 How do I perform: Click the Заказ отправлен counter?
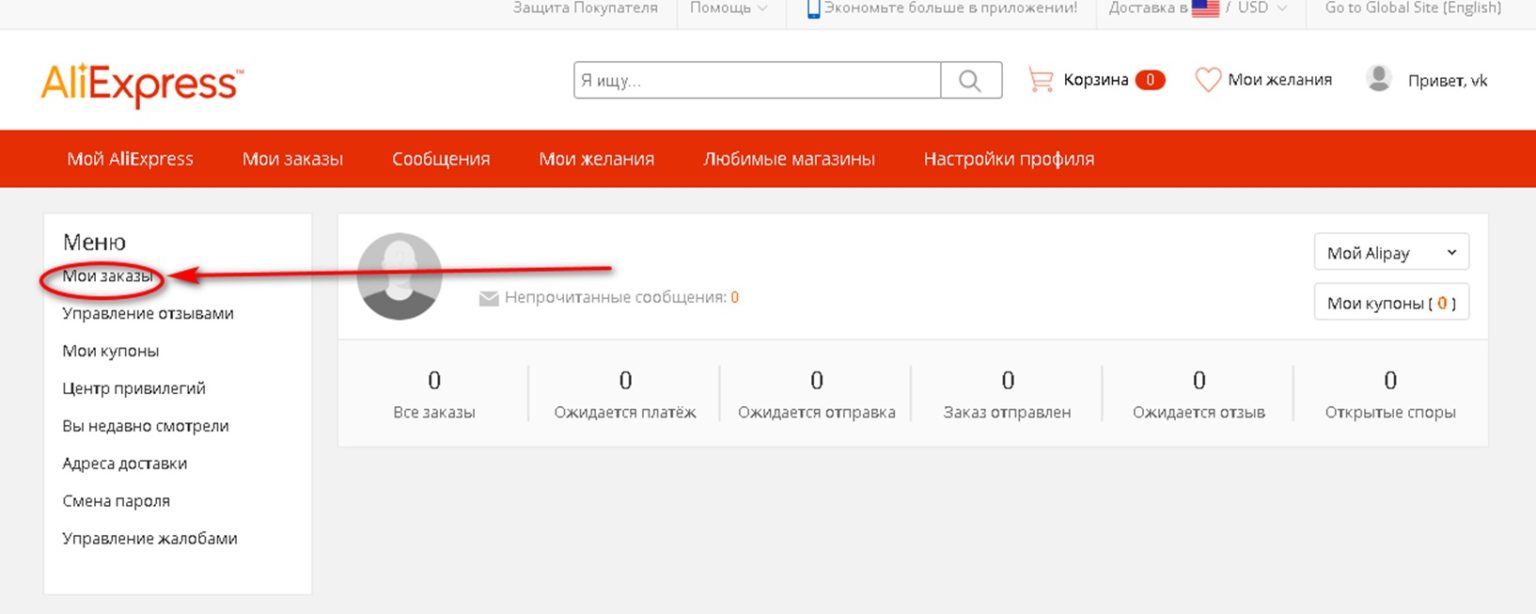click(1007, 395)
